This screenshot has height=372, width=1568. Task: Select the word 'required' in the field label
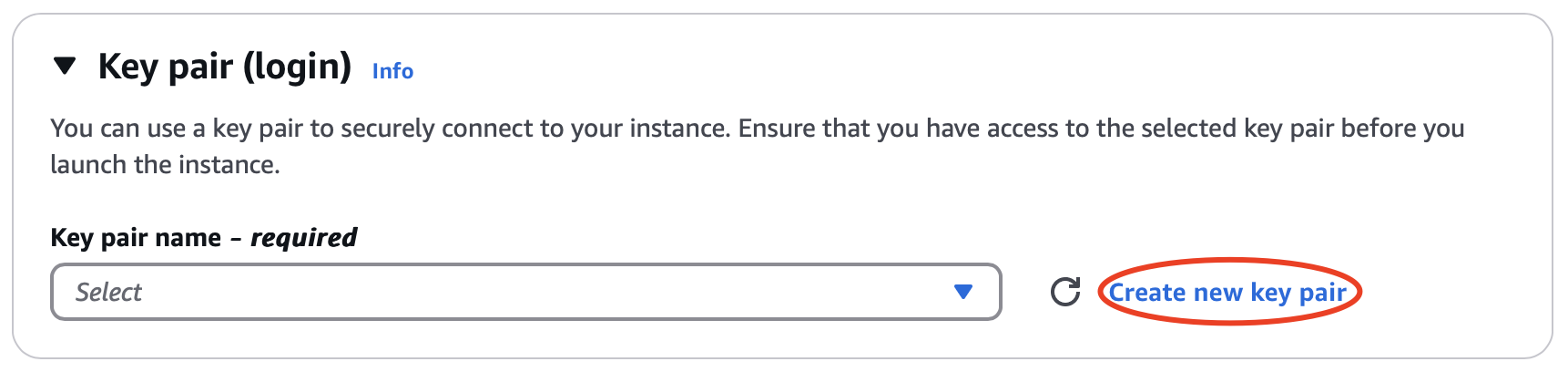coord(304,237)
